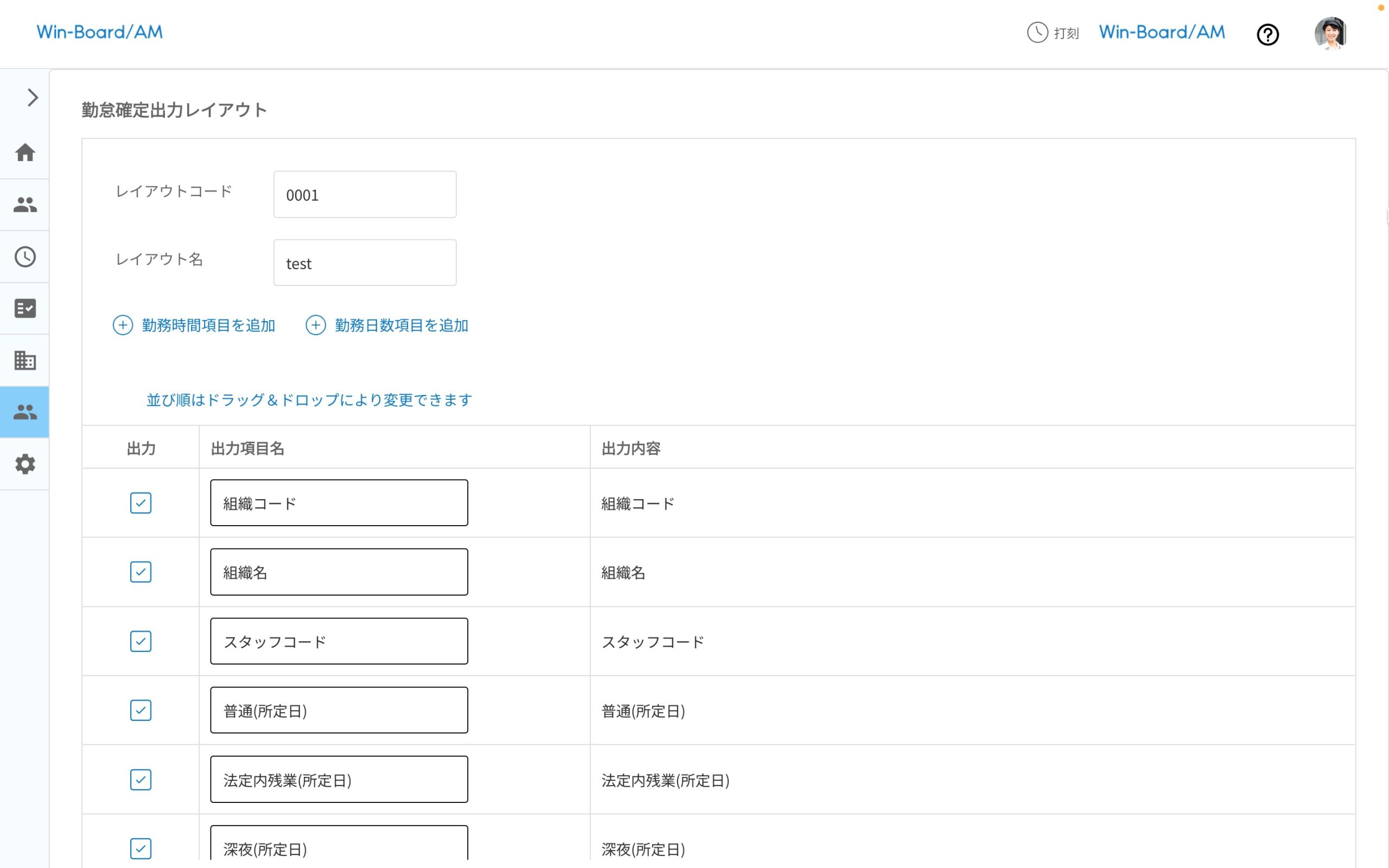This screenshot has height=868, width=1389.
Task: Open the settings gear in the sidebar
Action: [x=24, y=464]
